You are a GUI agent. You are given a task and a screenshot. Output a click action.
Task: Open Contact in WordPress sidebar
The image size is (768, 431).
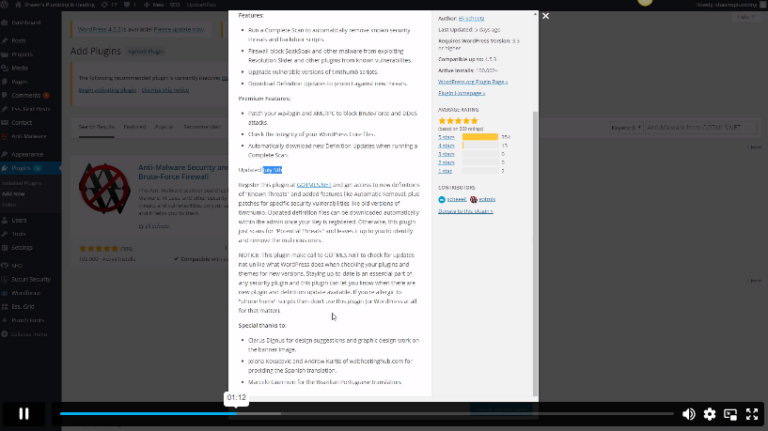pos(22,123)
